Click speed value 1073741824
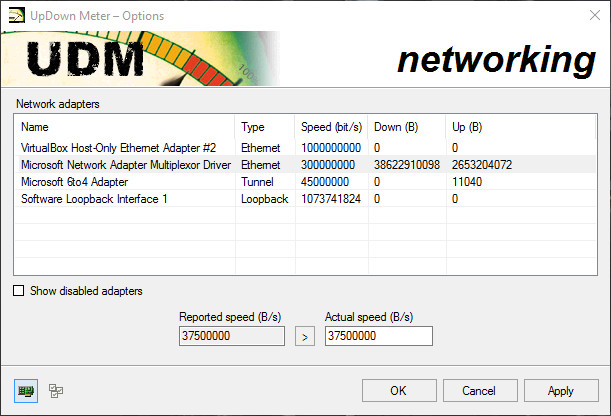 (331, 199)
